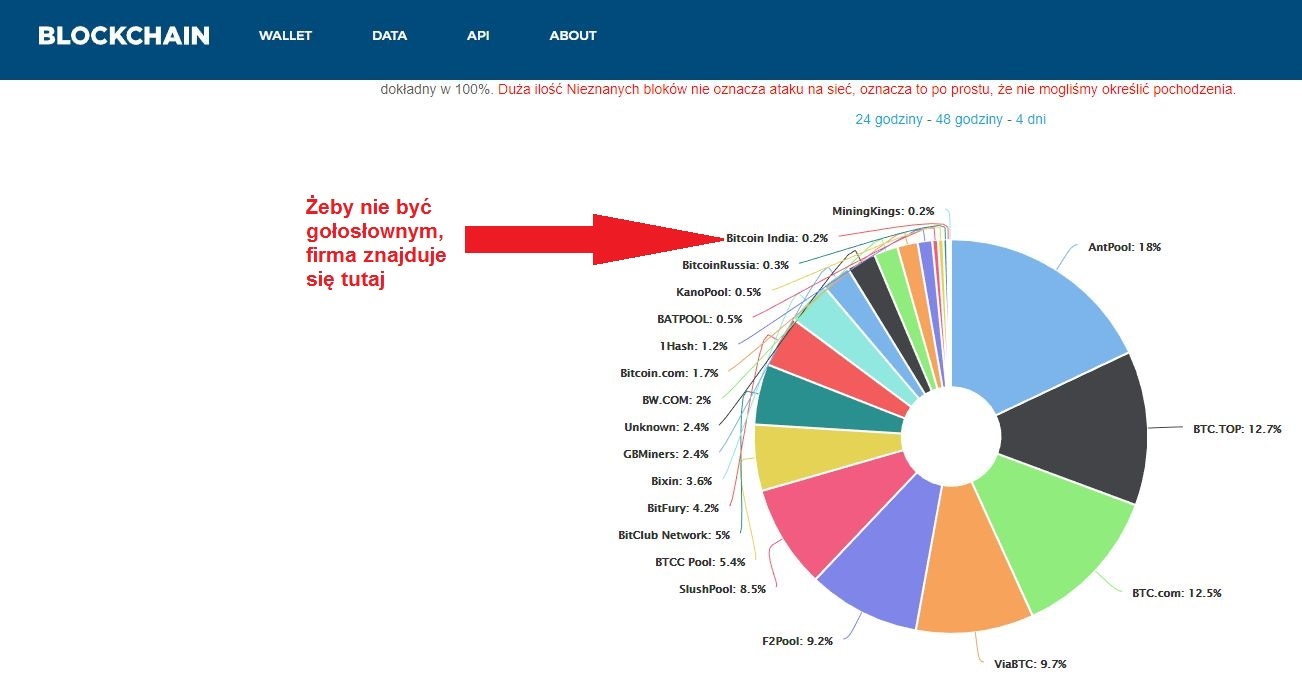
Task: Click the Bitcoin.com: 1.7% label
Action: (669, 373)
